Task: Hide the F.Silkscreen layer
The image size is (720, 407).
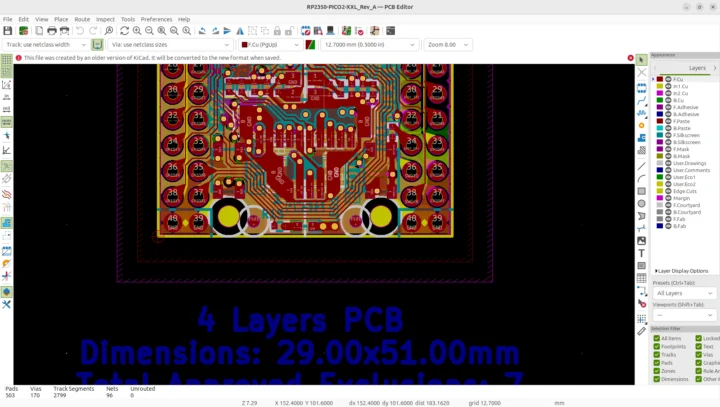Action: coord(669,135)
